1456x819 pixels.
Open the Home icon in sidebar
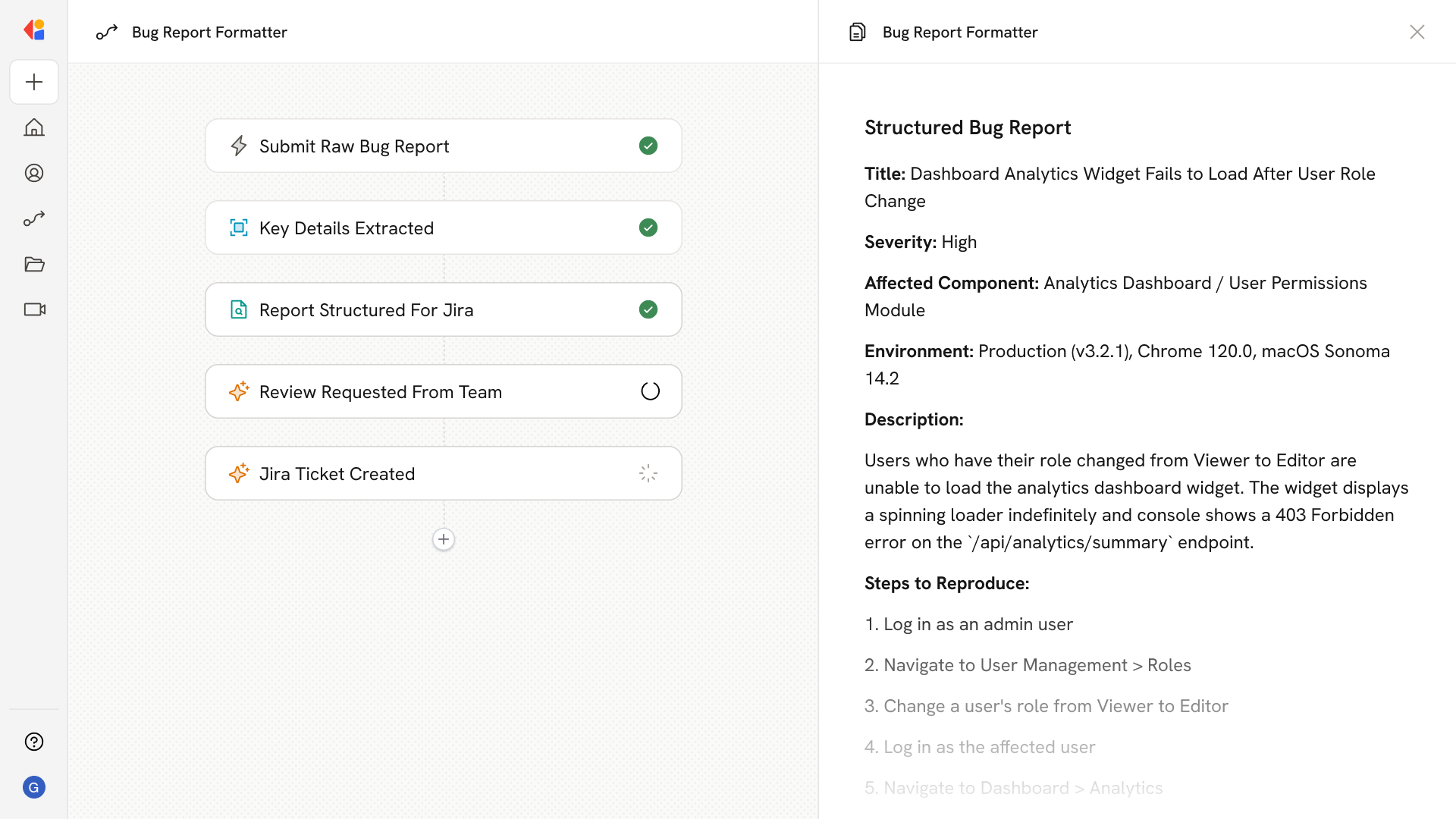point(34,127)
